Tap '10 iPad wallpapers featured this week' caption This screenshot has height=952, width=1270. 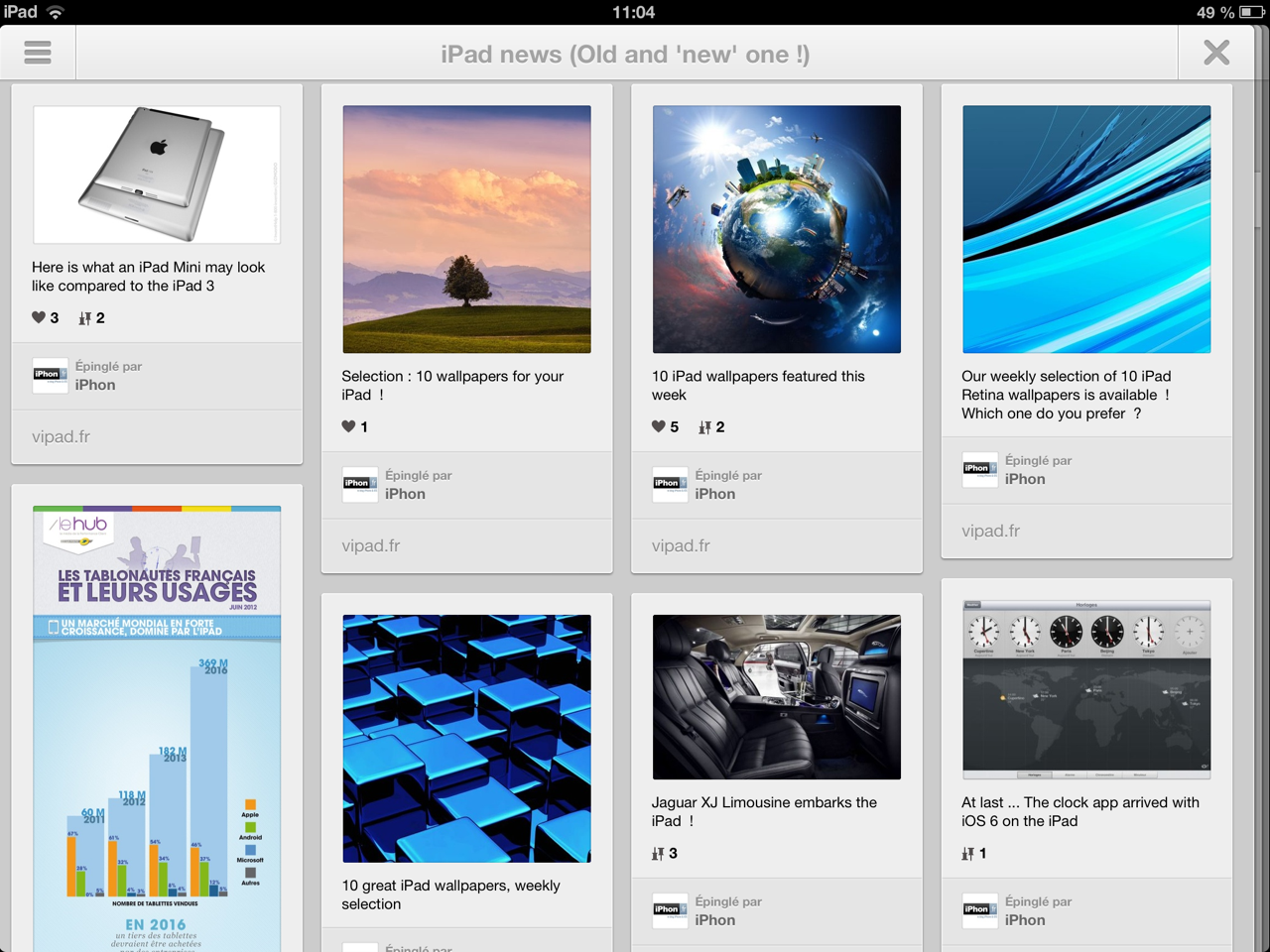tap(758, 386)
